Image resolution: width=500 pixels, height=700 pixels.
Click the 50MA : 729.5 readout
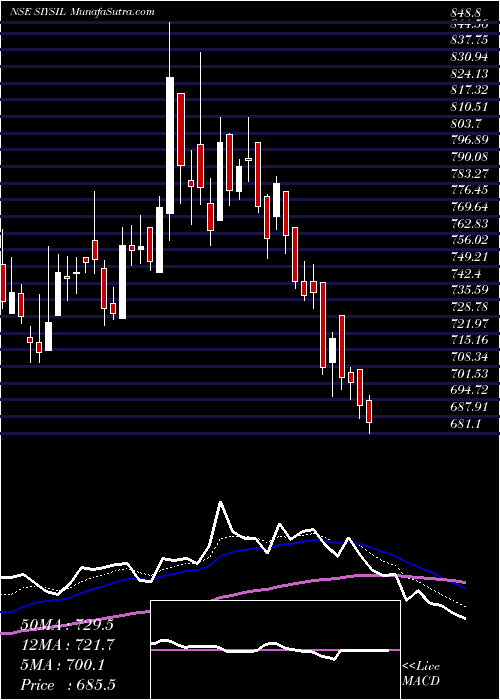pyautogui.click(x=67, y=625)
